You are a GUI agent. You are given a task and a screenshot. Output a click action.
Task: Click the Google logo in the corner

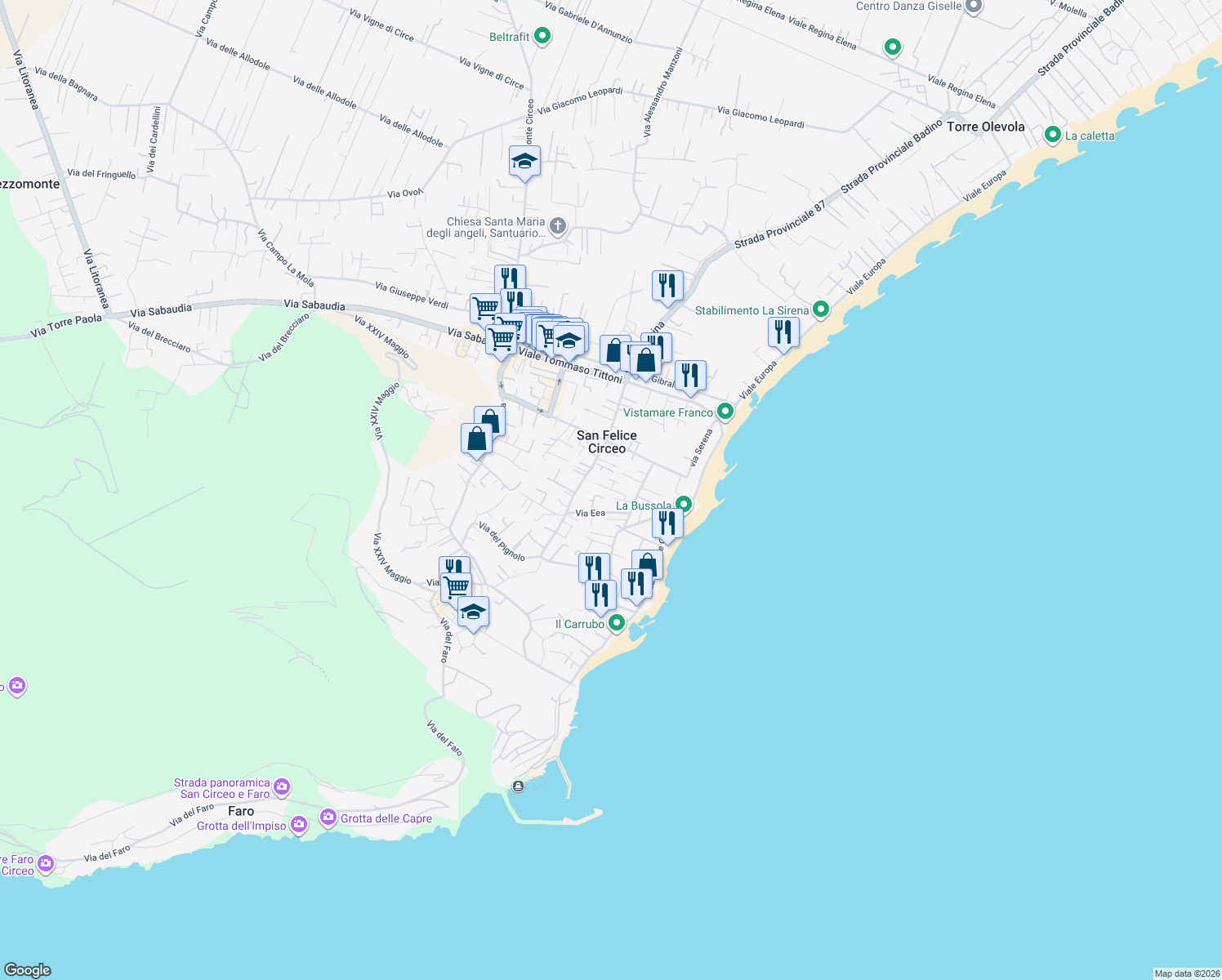pos(26,969)
